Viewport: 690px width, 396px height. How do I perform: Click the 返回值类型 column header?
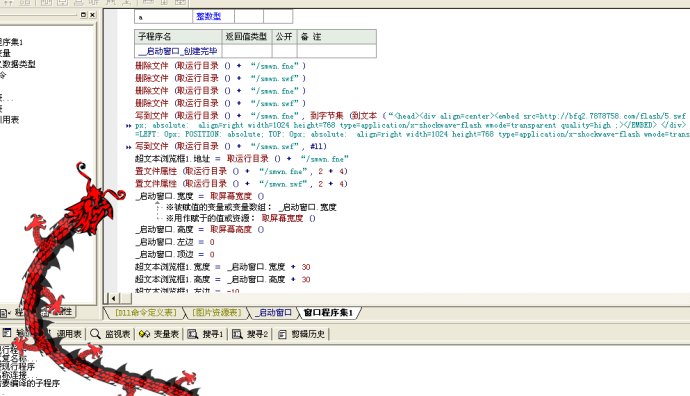pos(247,37)
